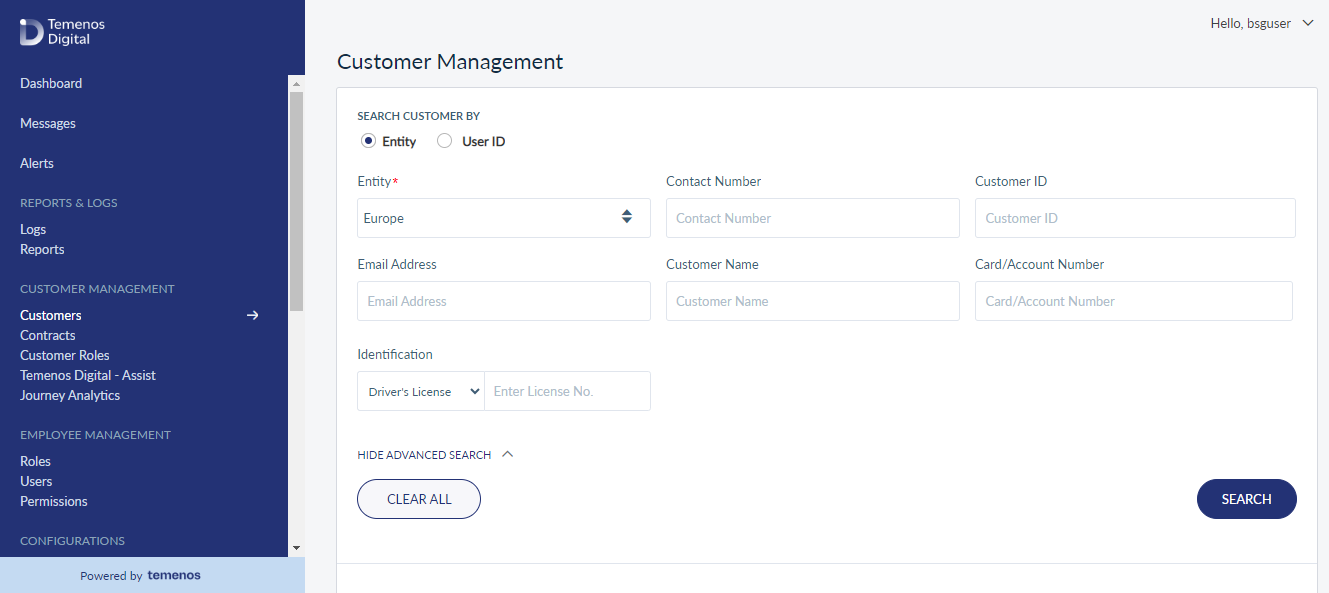Click the Email Address input field
The height and width of the screenshot is (593, 1329).
[504, 301]
